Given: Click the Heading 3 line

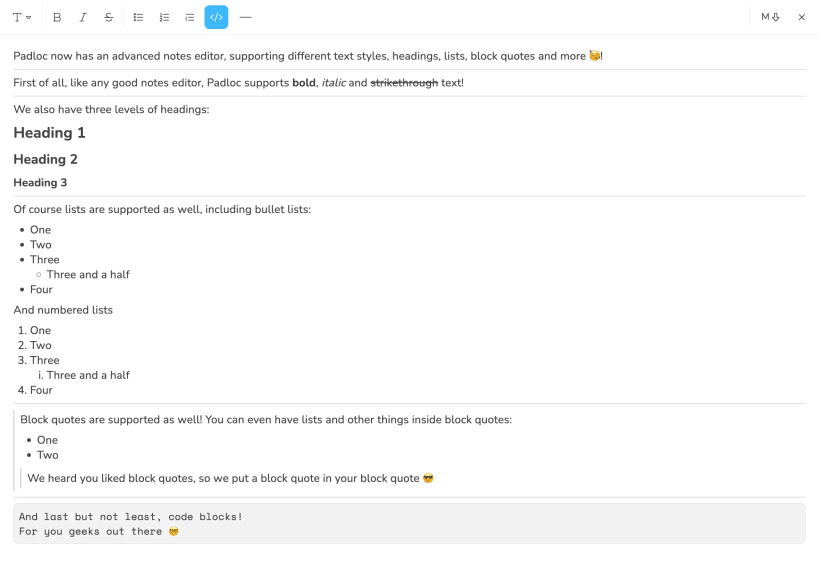Looking at the screenshot, I should point(41,183).
